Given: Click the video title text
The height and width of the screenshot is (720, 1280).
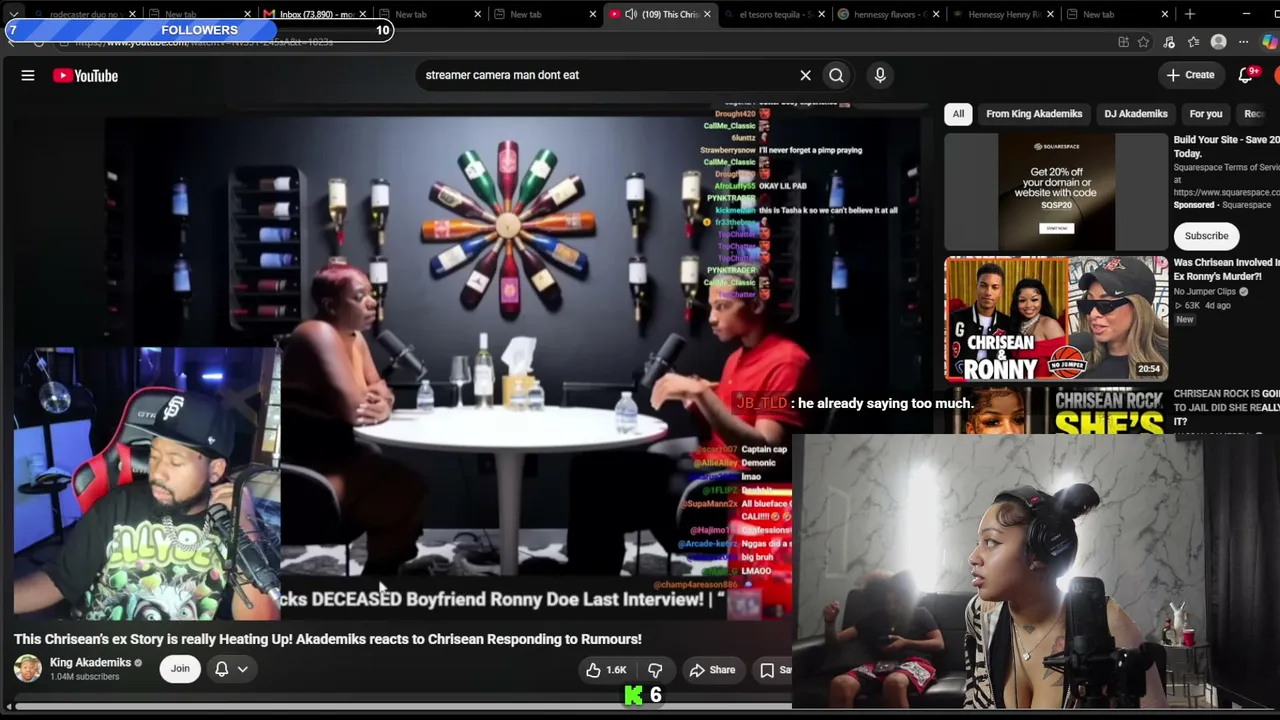Looking at the screenshot, I should tap(328, 639).
